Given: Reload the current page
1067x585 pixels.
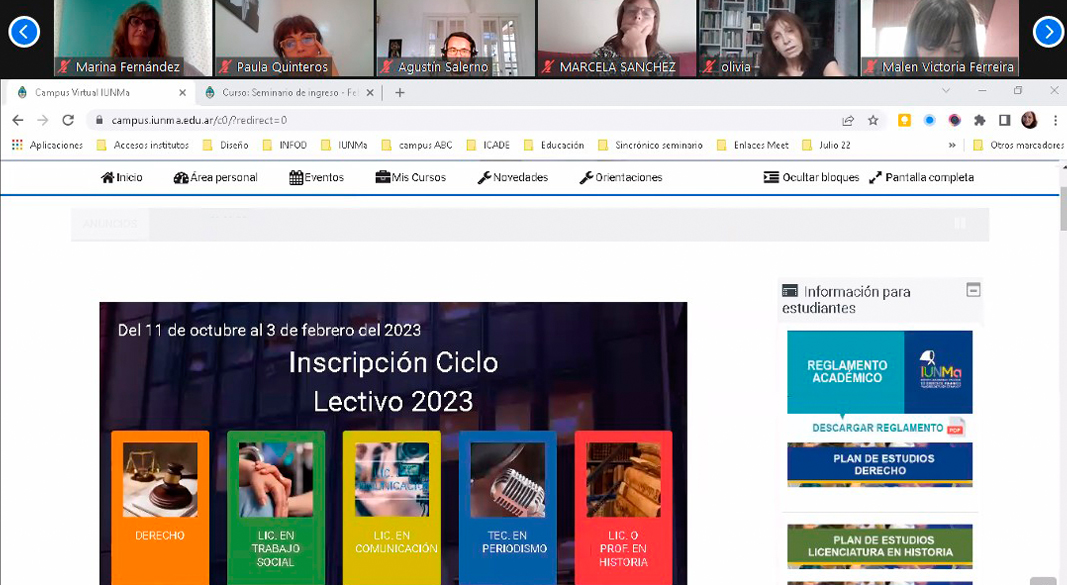Looking at the screenshot, I should pos(68,120).
